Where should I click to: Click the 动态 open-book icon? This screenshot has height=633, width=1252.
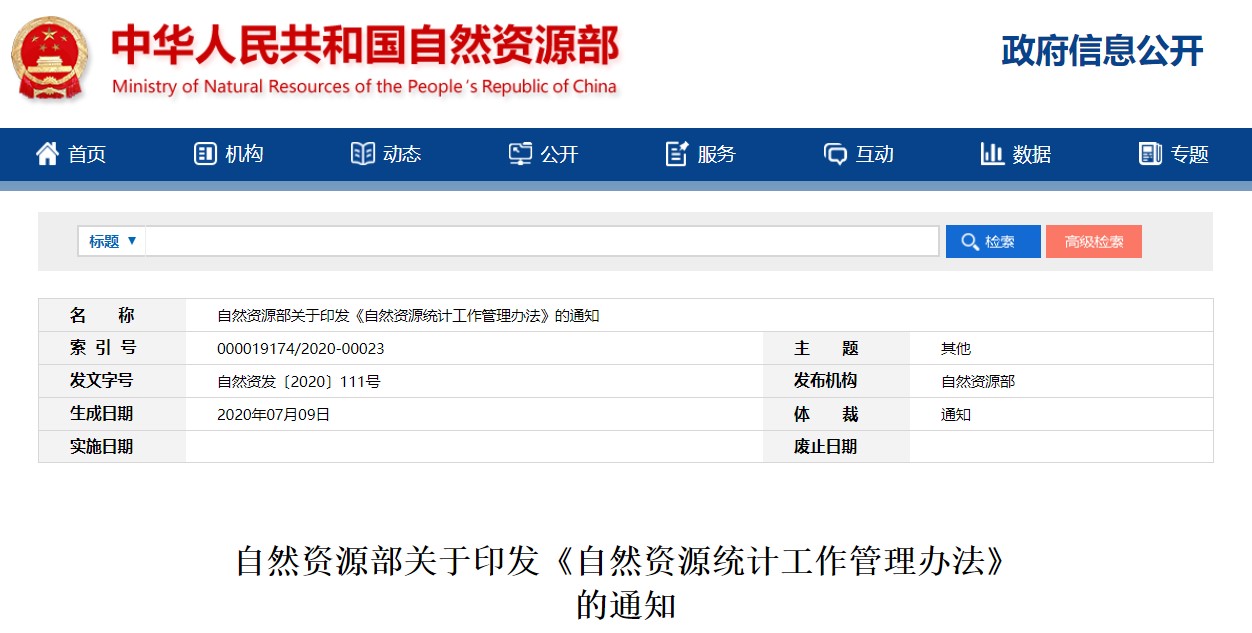point(362,154)
